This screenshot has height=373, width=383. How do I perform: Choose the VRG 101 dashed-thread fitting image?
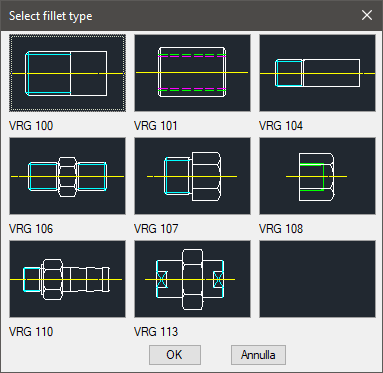coord(192,73)
